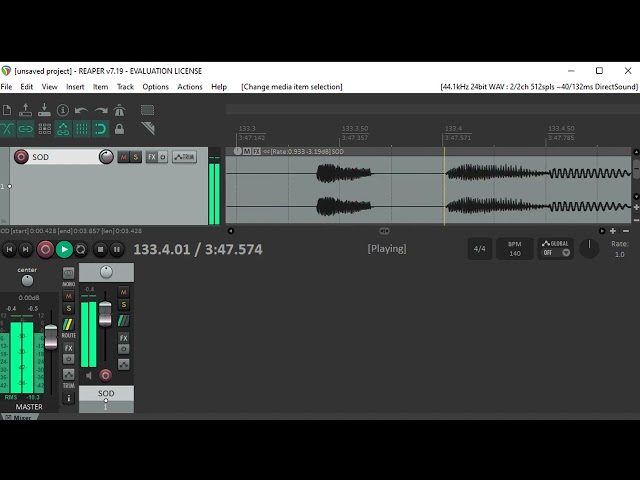Open the Options menu

tap(156, 87)
